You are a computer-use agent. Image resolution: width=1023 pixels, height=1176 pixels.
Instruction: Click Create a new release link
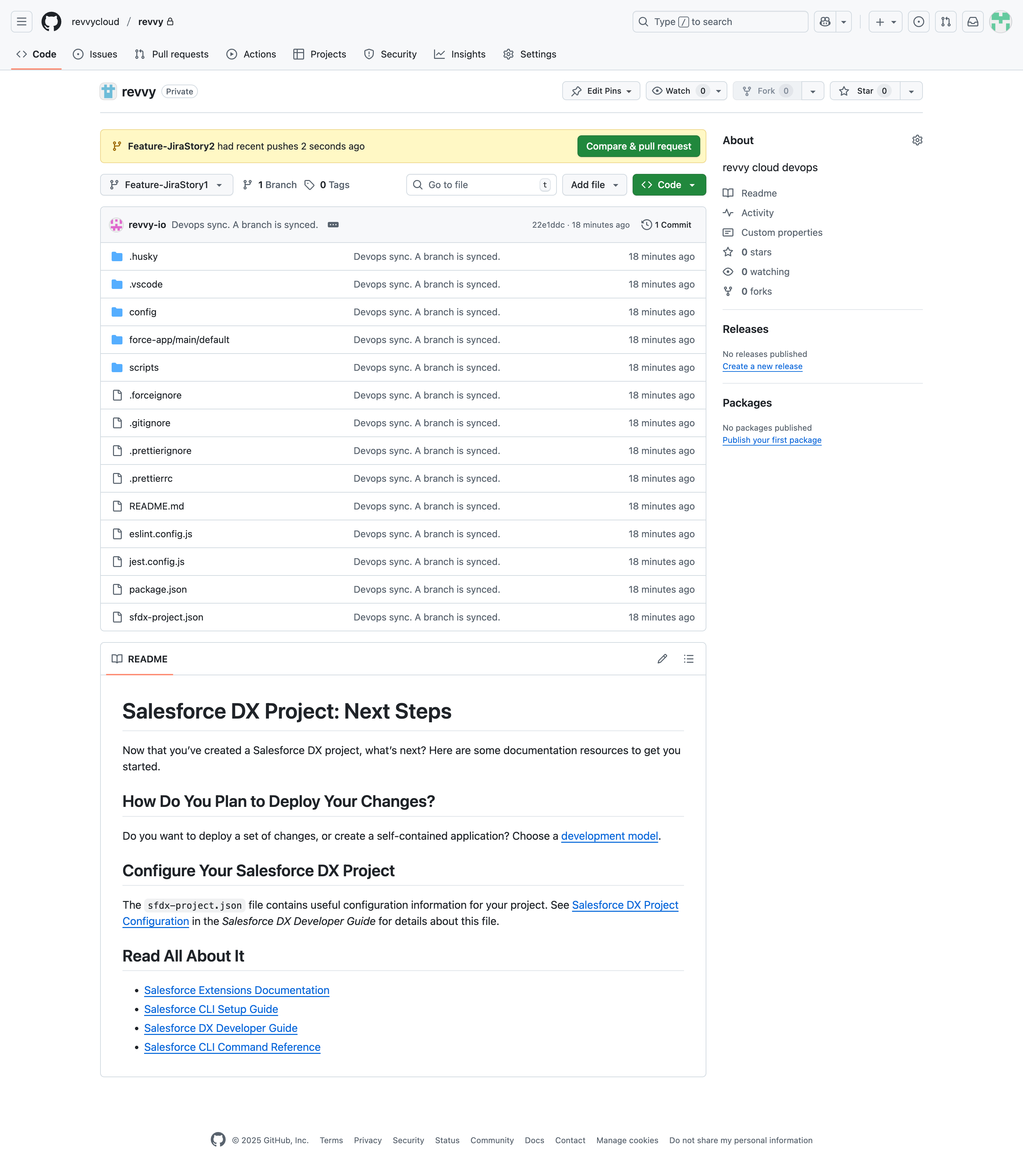point(762,366)
